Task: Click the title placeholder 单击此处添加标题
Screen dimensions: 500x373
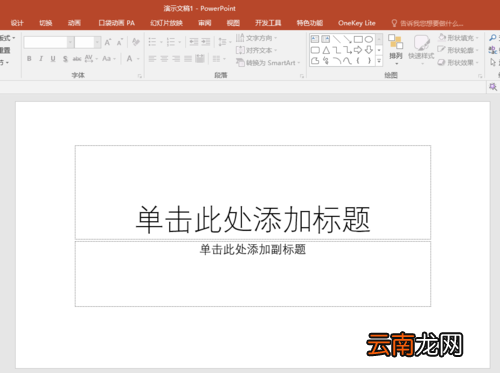Action: coord(253,220)
